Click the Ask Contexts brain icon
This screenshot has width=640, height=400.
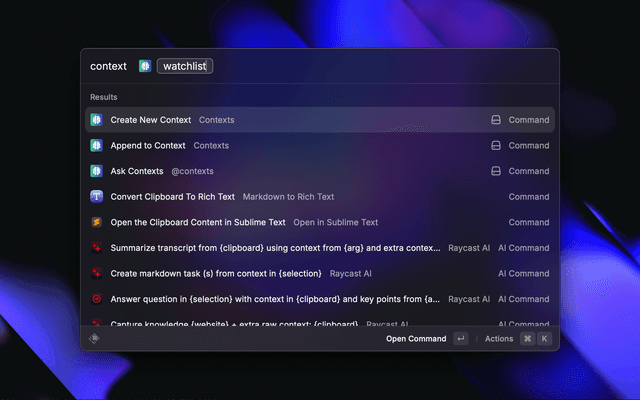(97, 171)
